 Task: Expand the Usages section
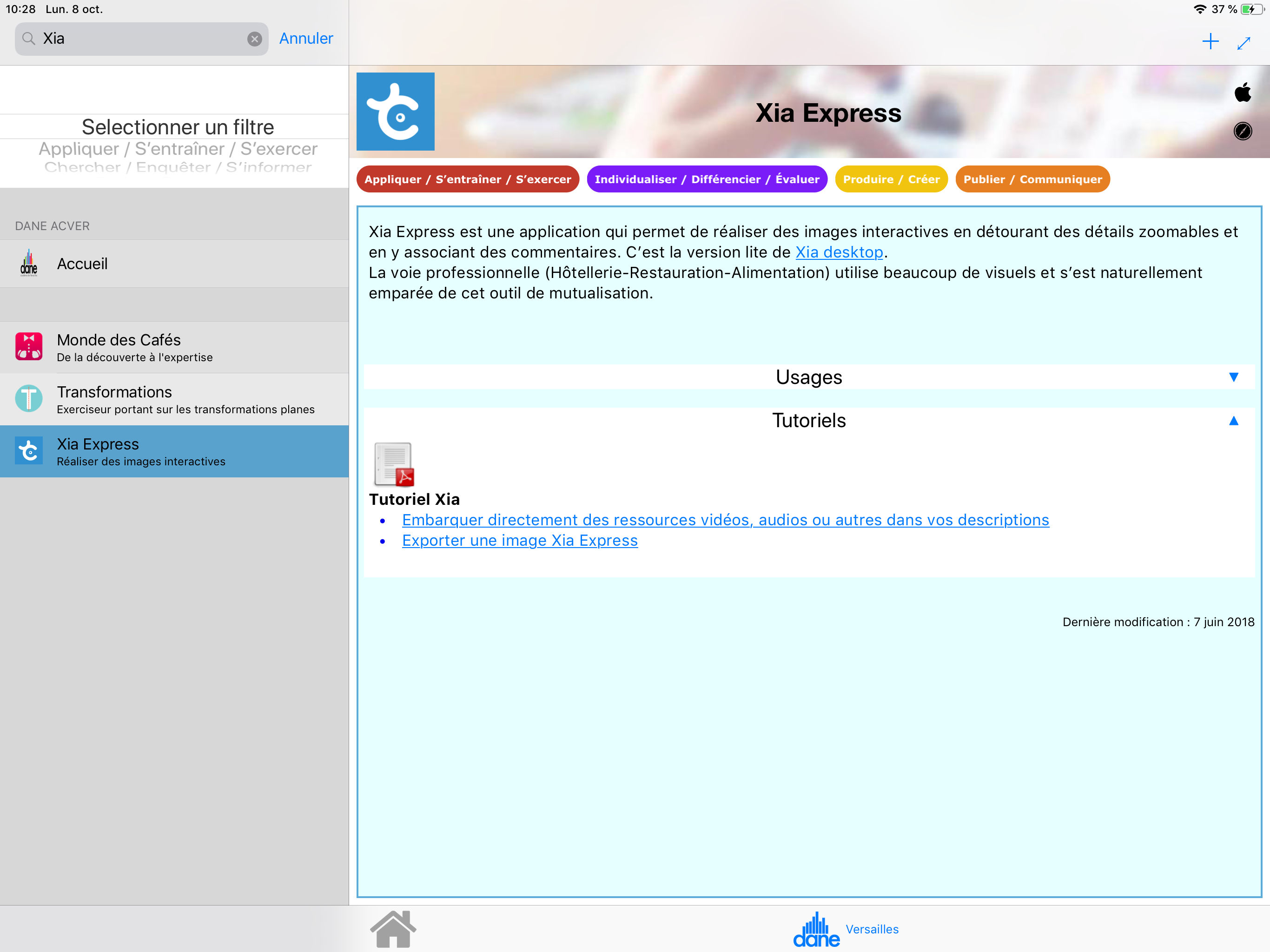point(1233,377)
